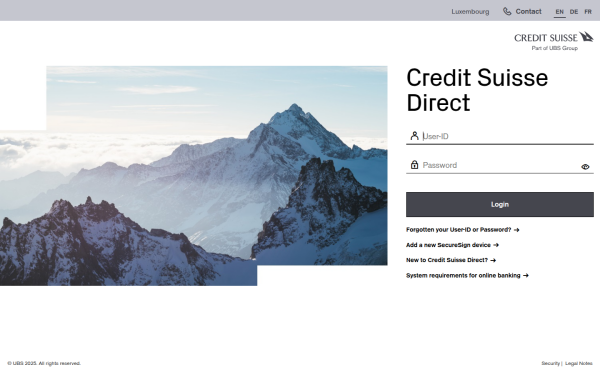Screen dimensions: 600x375
Task: Open Forgotten your User-ID or Password link
Action: (463, 230)
